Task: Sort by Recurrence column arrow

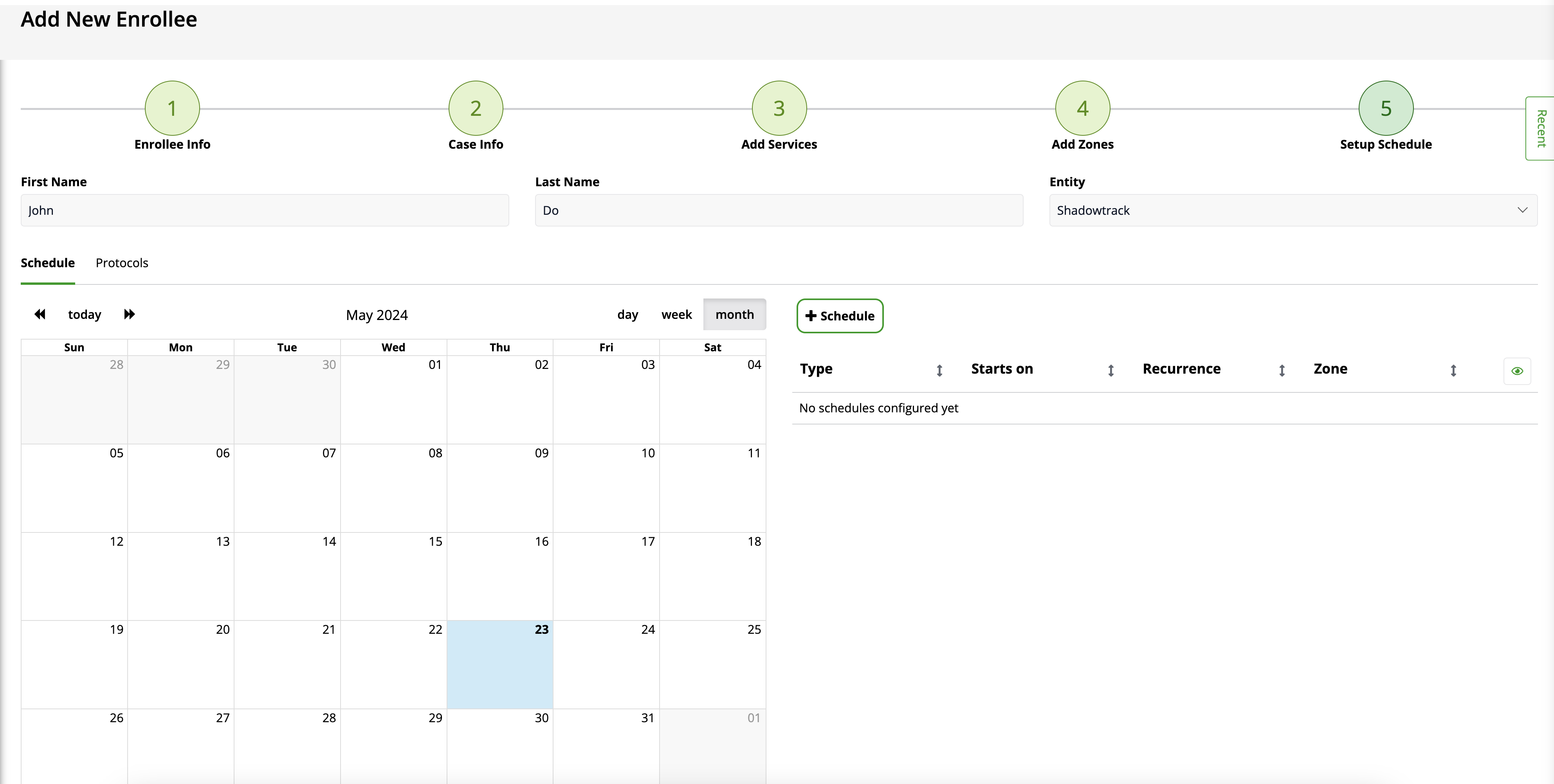Action: (x=1282, y=370)
